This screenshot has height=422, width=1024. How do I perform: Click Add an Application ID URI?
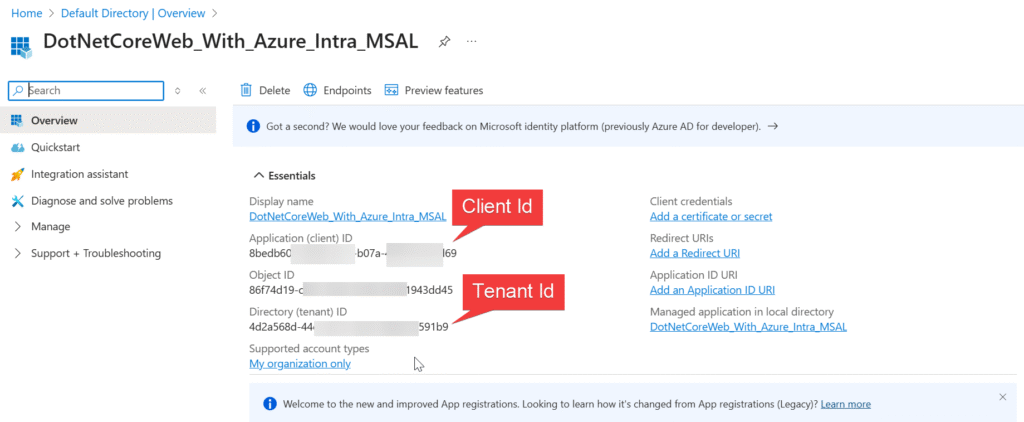(x=712, y=290)
